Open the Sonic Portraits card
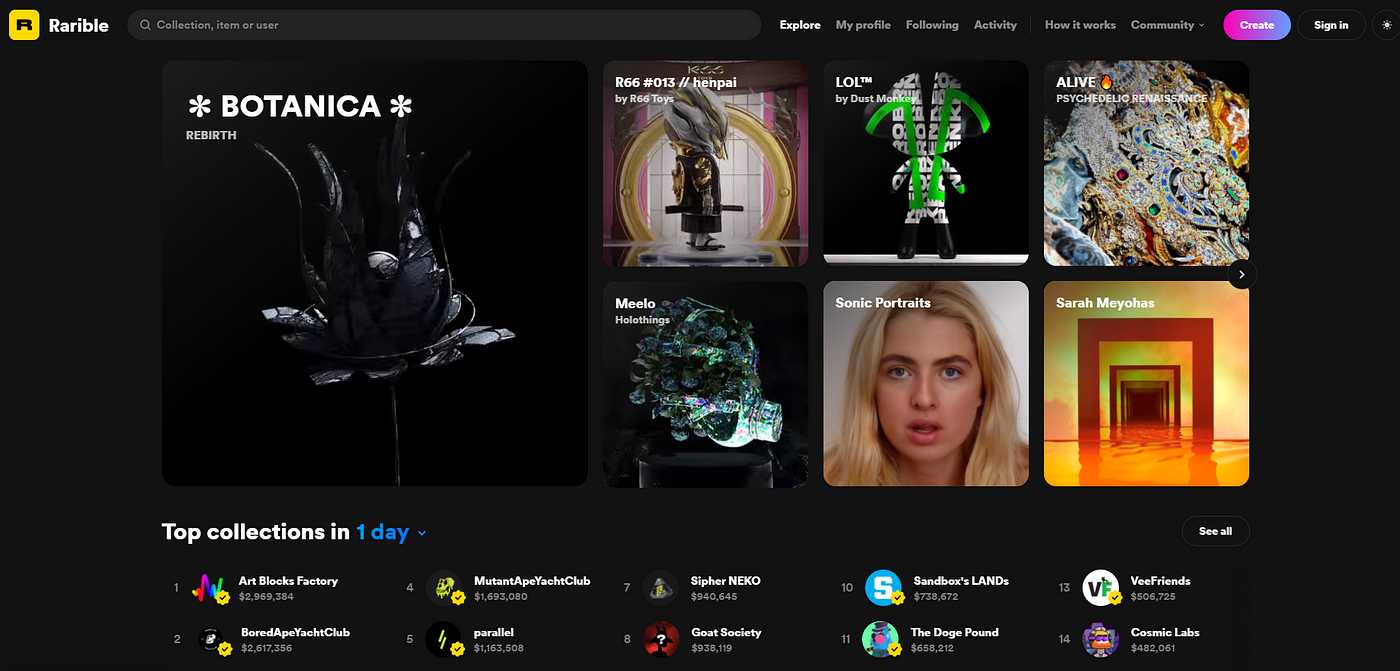 pos(926,384)
